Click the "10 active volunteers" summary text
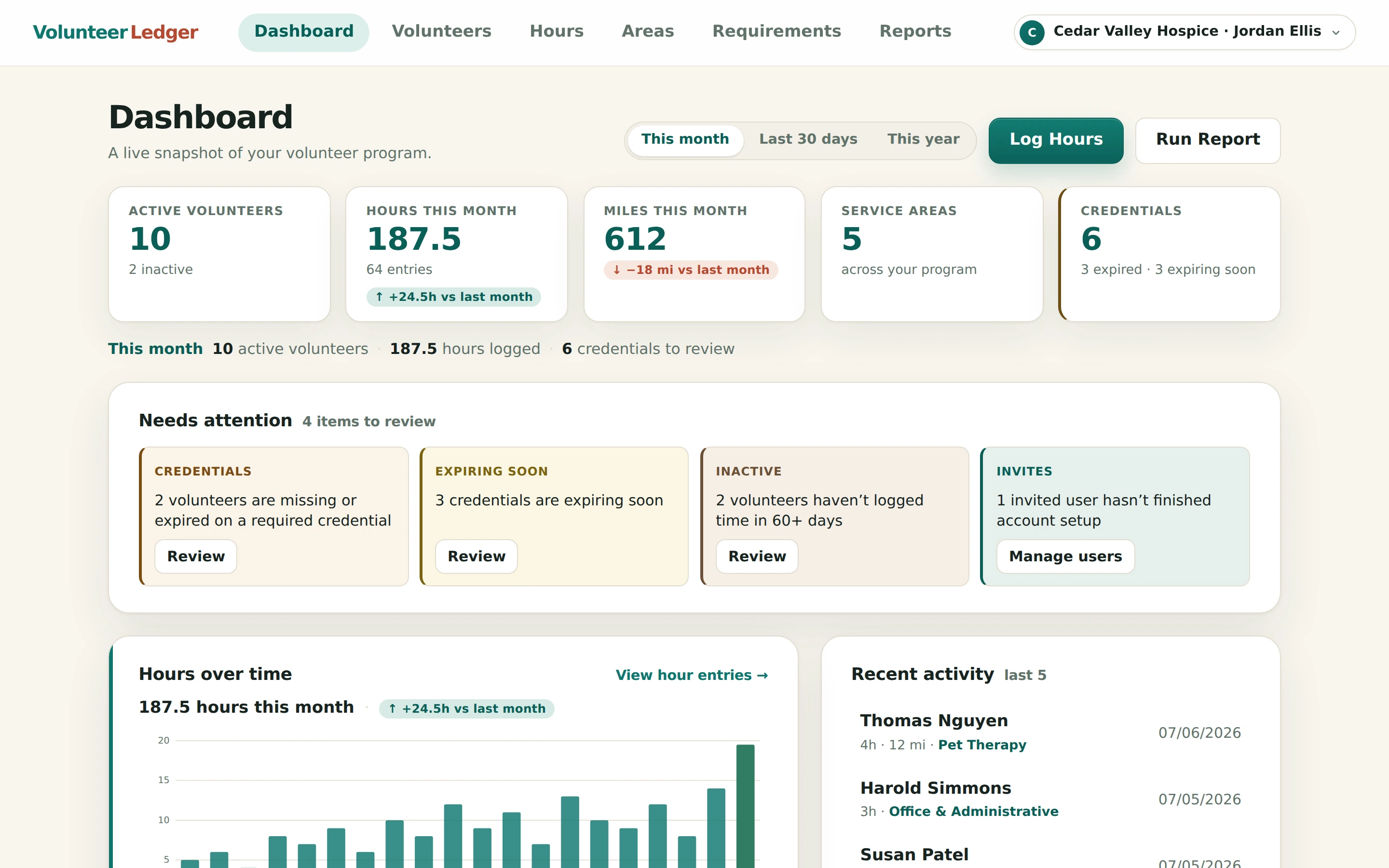Viewport: 1389px width, 868px height. (290, 349)
